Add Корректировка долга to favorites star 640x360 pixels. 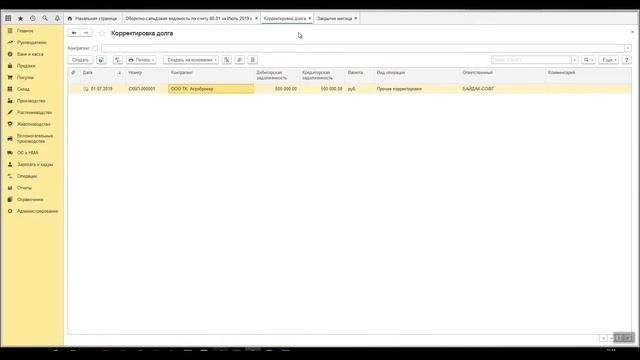pyautogui.click(x=102, y=33)
